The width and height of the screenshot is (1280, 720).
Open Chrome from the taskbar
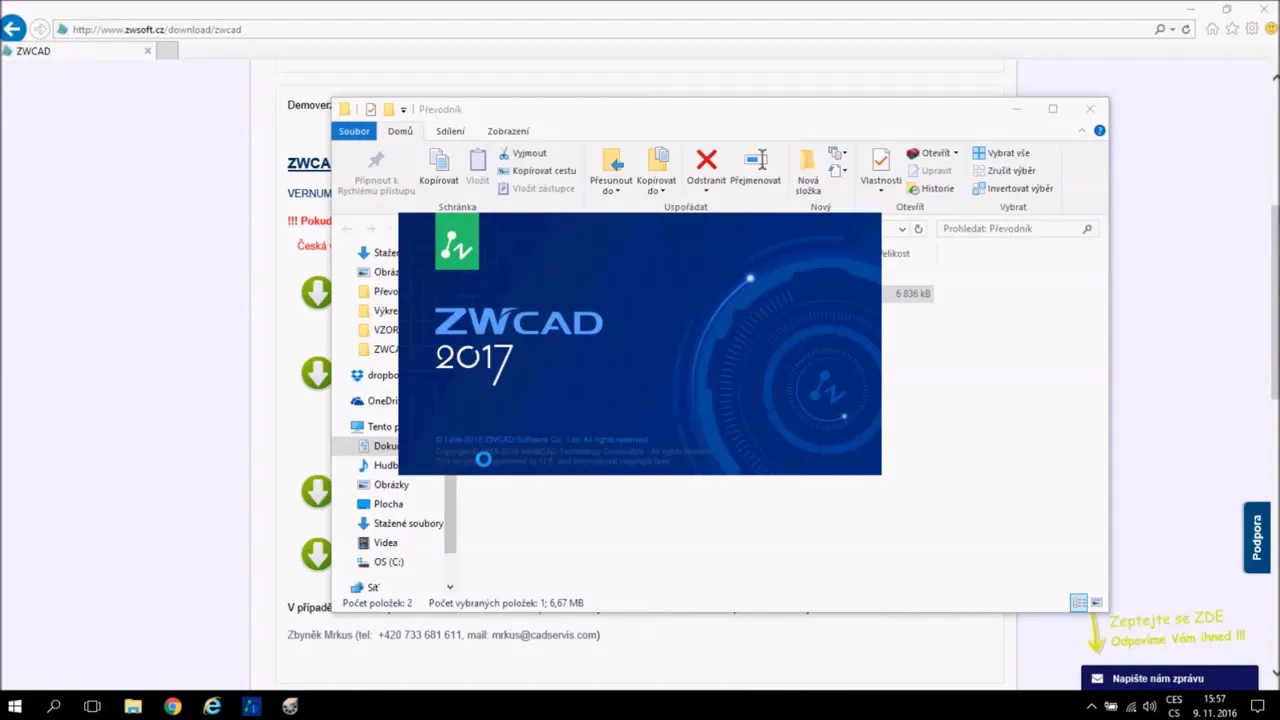172,706
